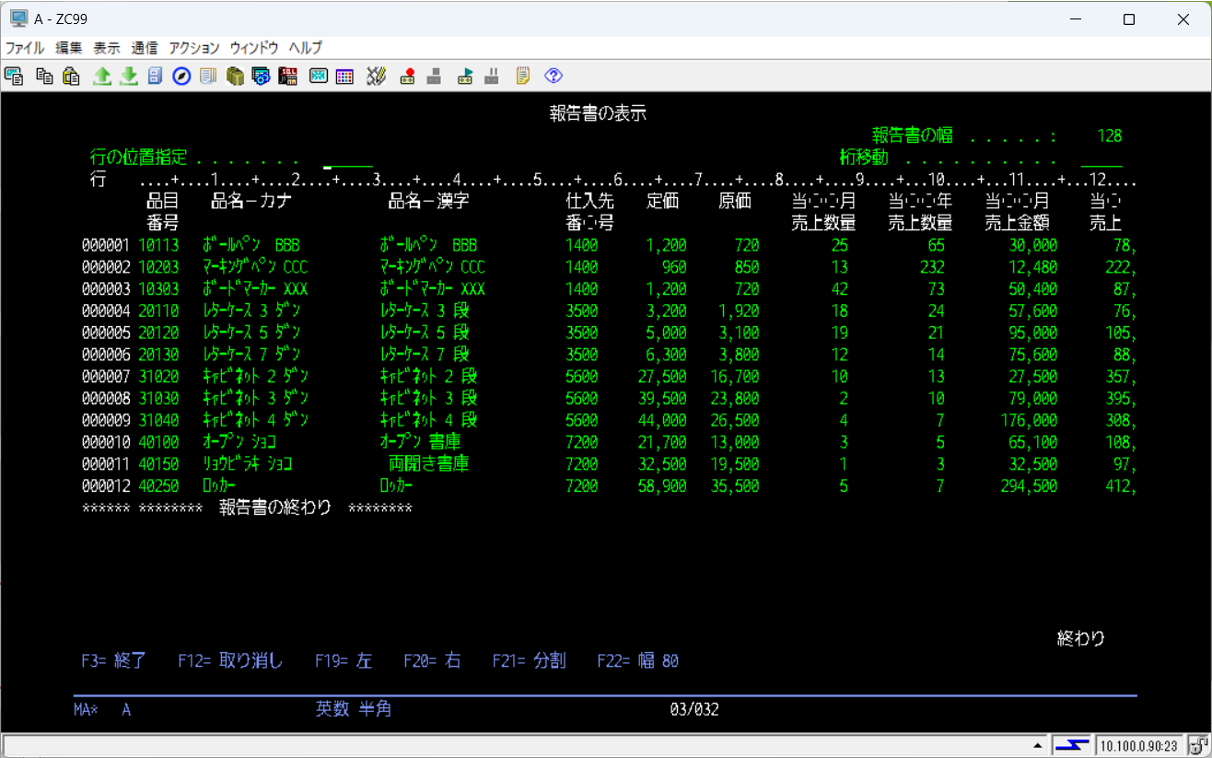Click オープン 書庫 kanji name cell

pyautogui.click(x=420, y=442)
